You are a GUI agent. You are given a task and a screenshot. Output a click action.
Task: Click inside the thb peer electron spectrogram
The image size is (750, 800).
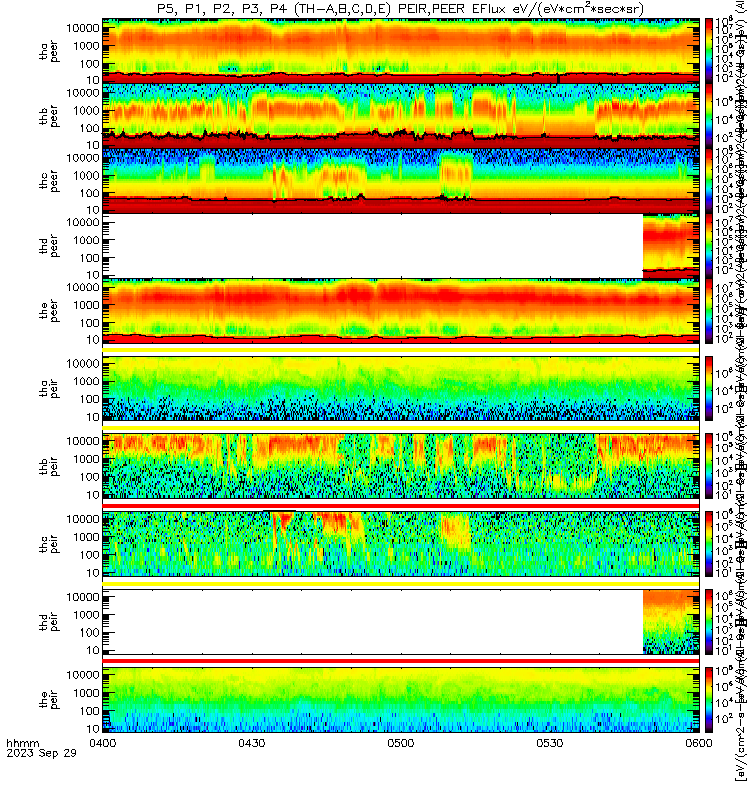point(401,116)
